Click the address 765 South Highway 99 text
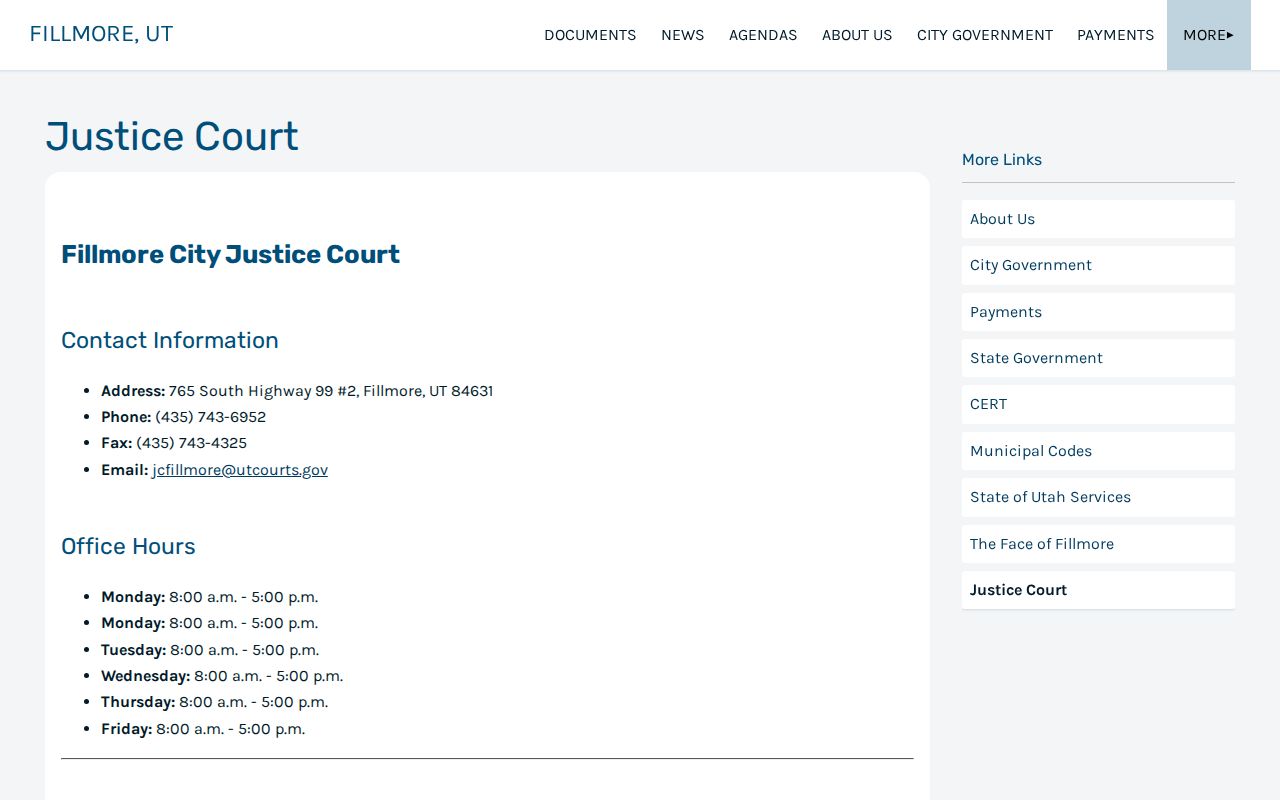 [x=331, y=391]
